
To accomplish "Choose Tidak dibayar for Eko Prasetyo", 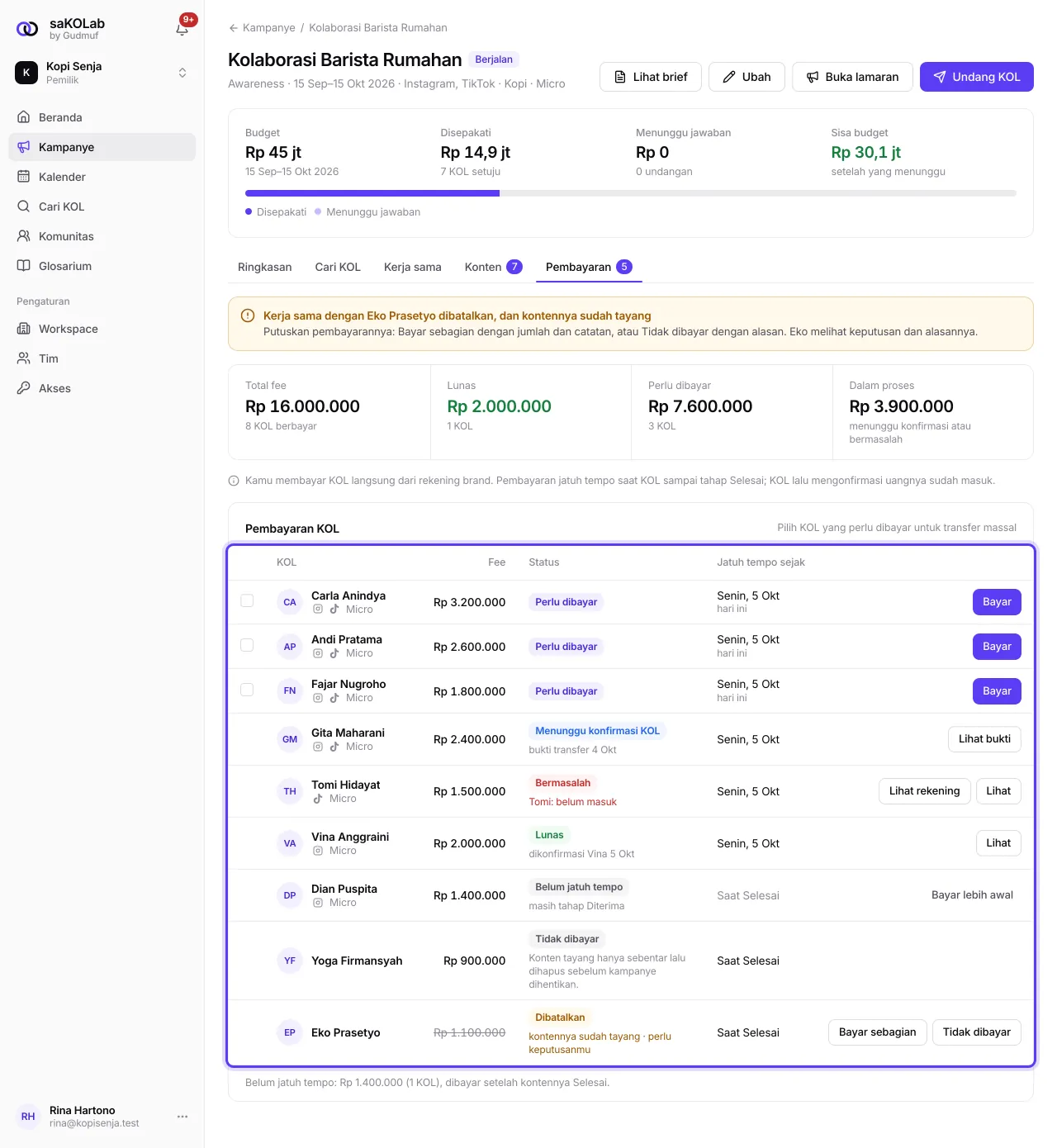I will pyautogui.click(x=977, y=1032).
